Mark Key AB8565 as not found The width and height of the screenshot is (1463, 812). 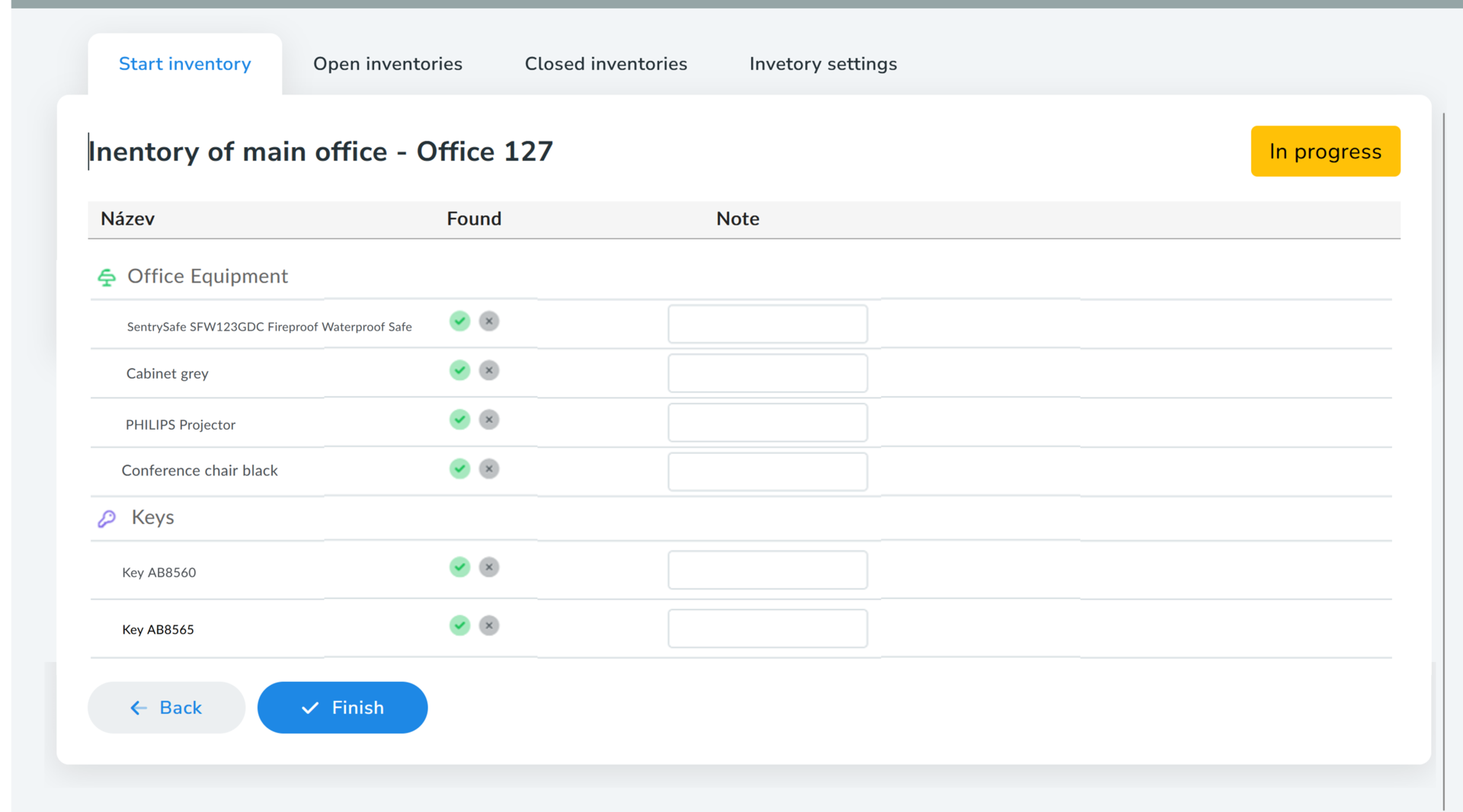(489, 625)
